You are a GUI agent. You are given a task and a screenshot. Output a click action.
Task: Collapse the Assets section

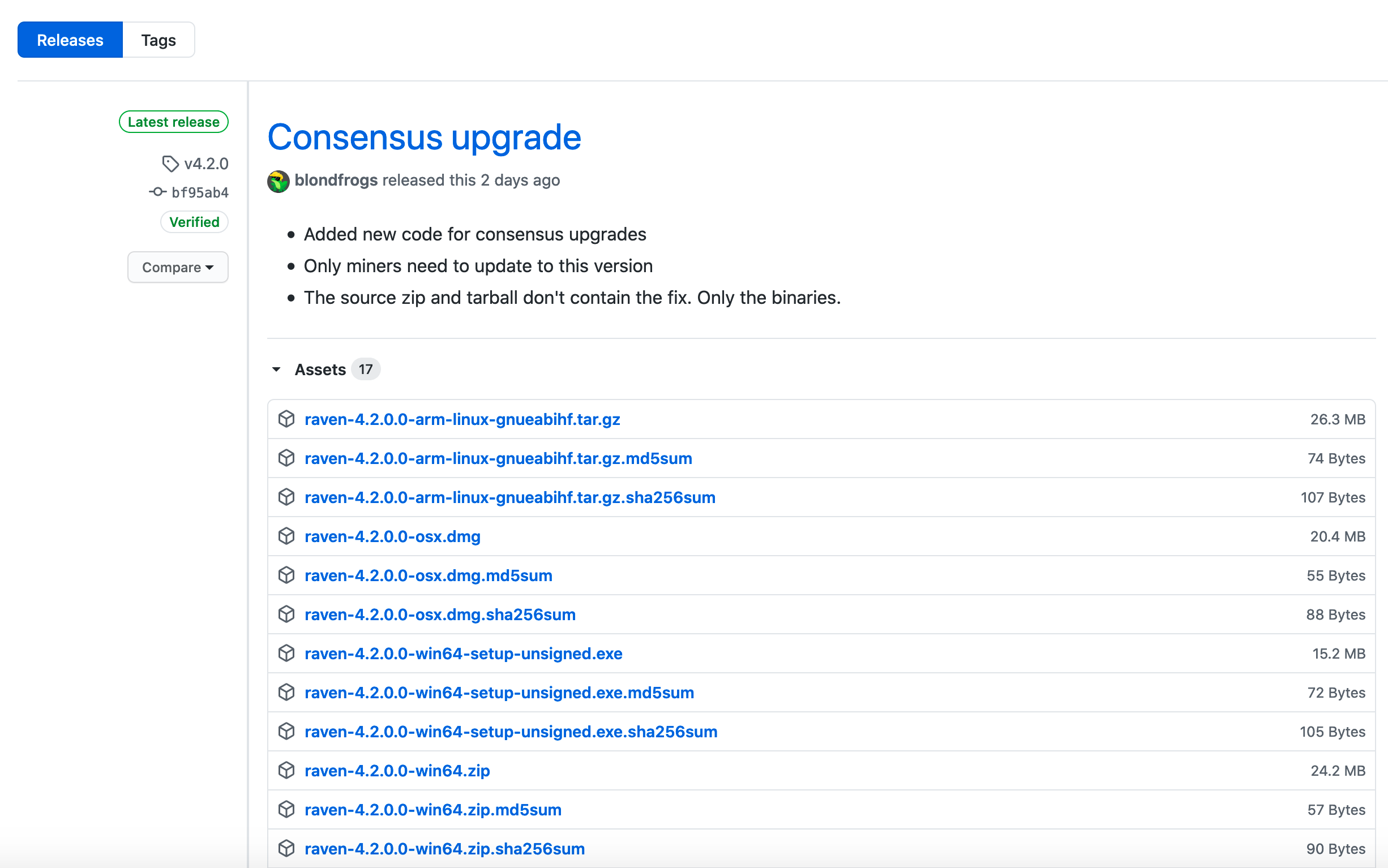click(x=277, y=369)
